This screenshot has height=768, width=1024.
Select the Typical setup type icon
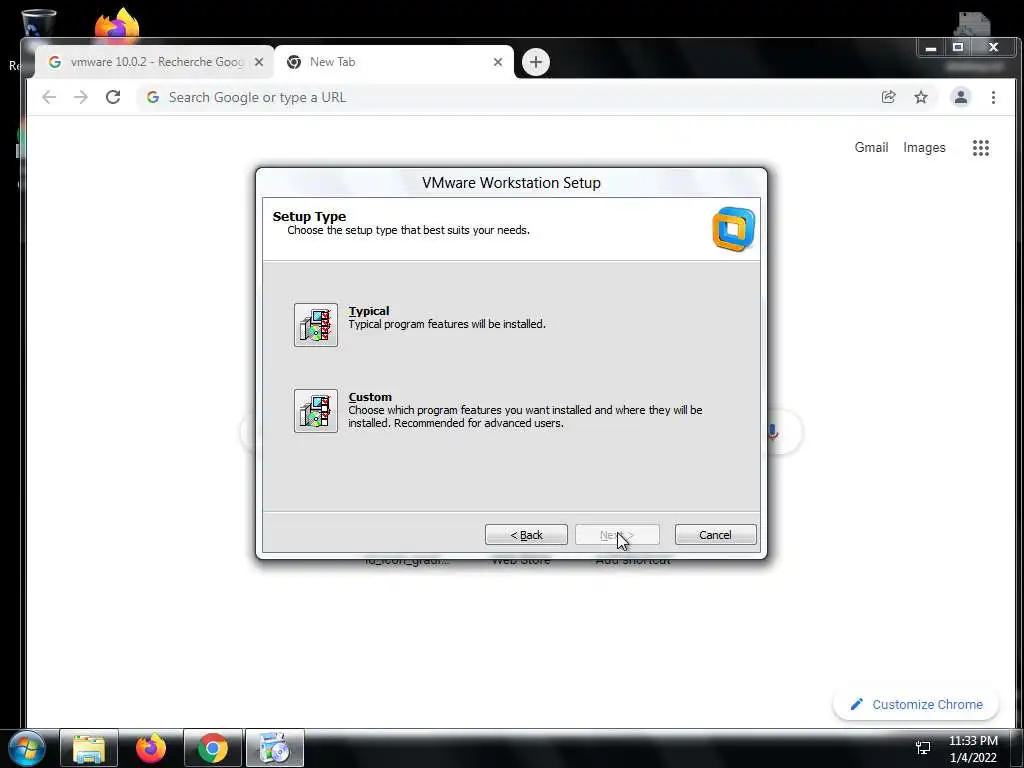pyautogui.click(x=315, y=325)
